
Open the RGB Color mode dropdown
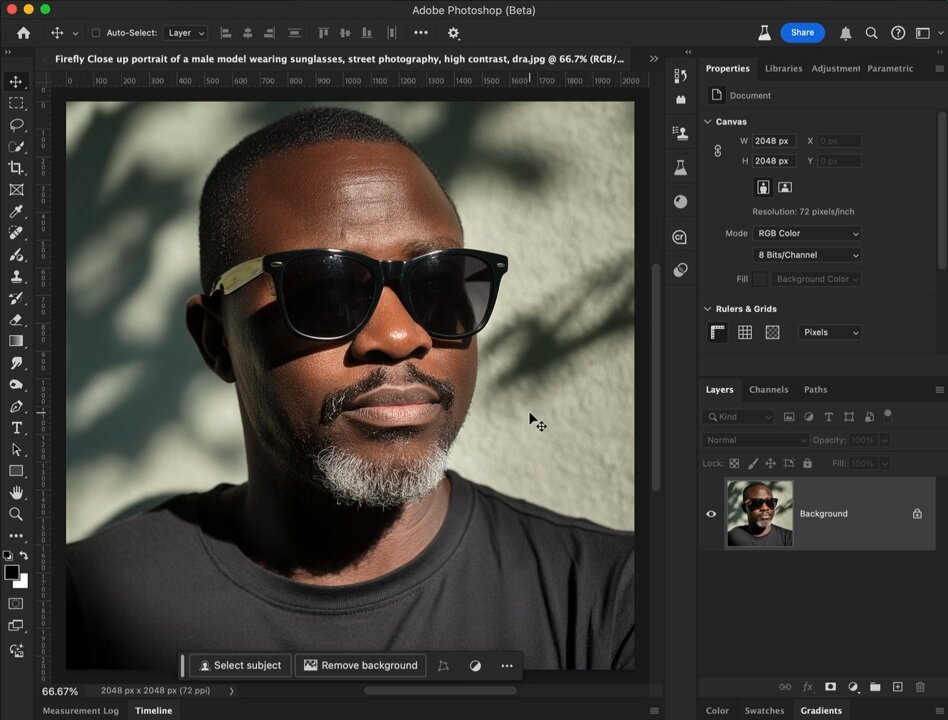pyautogui.click(x=807, y=233)
